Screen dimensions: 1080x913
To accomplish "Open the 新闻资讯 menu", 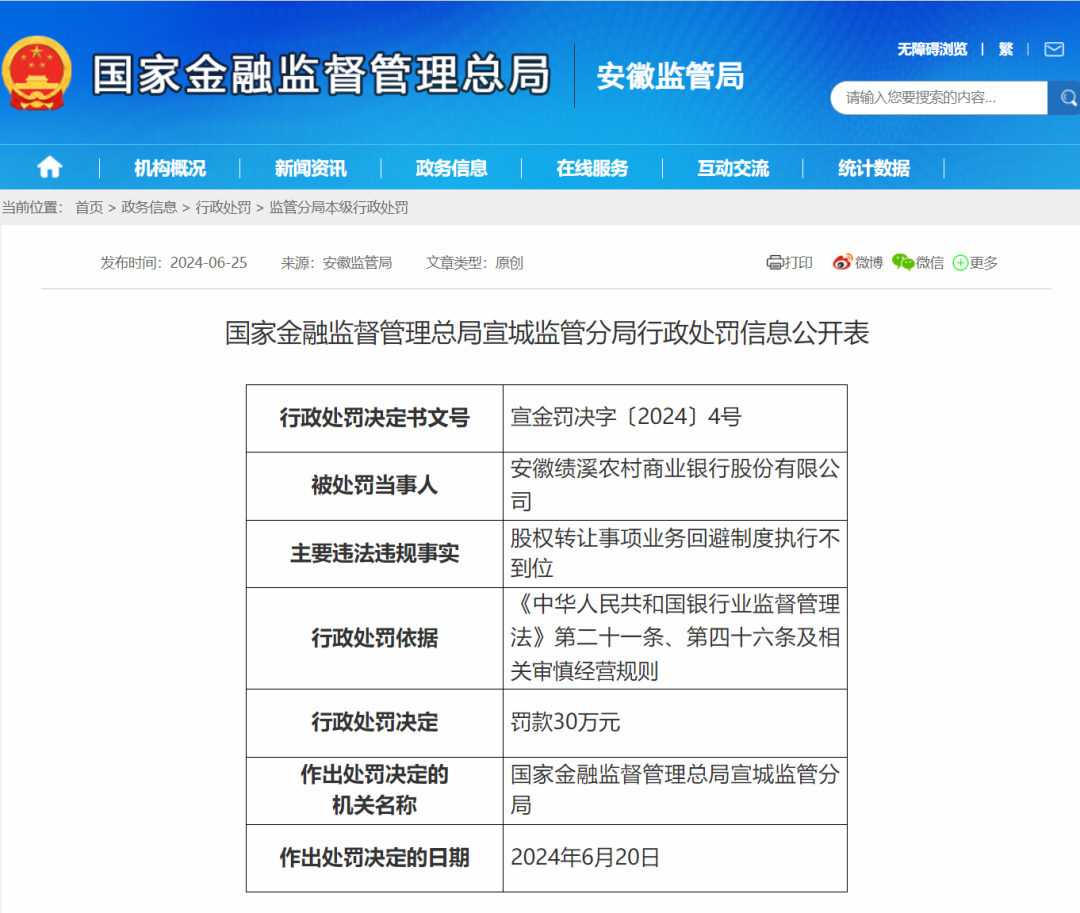I will point(311,168).
